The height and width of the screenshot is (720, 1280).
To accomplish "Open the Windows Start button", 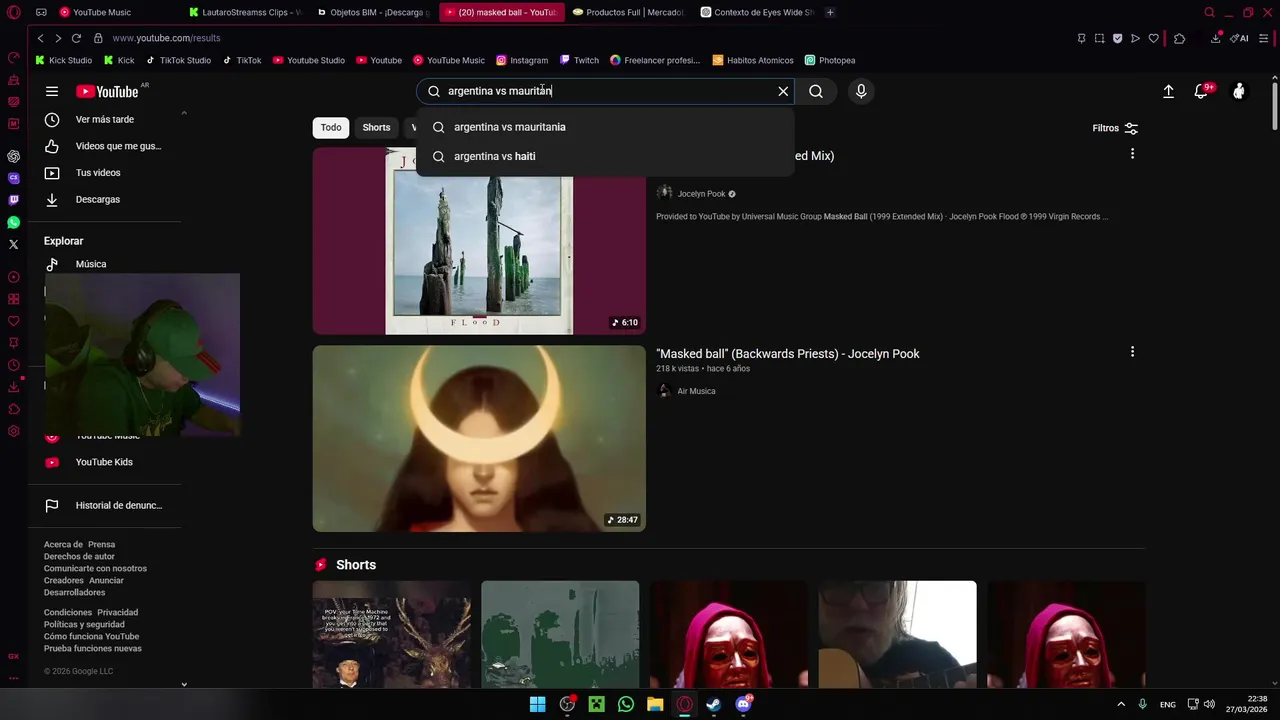I will pyautogui.click(x=538, y=704).
